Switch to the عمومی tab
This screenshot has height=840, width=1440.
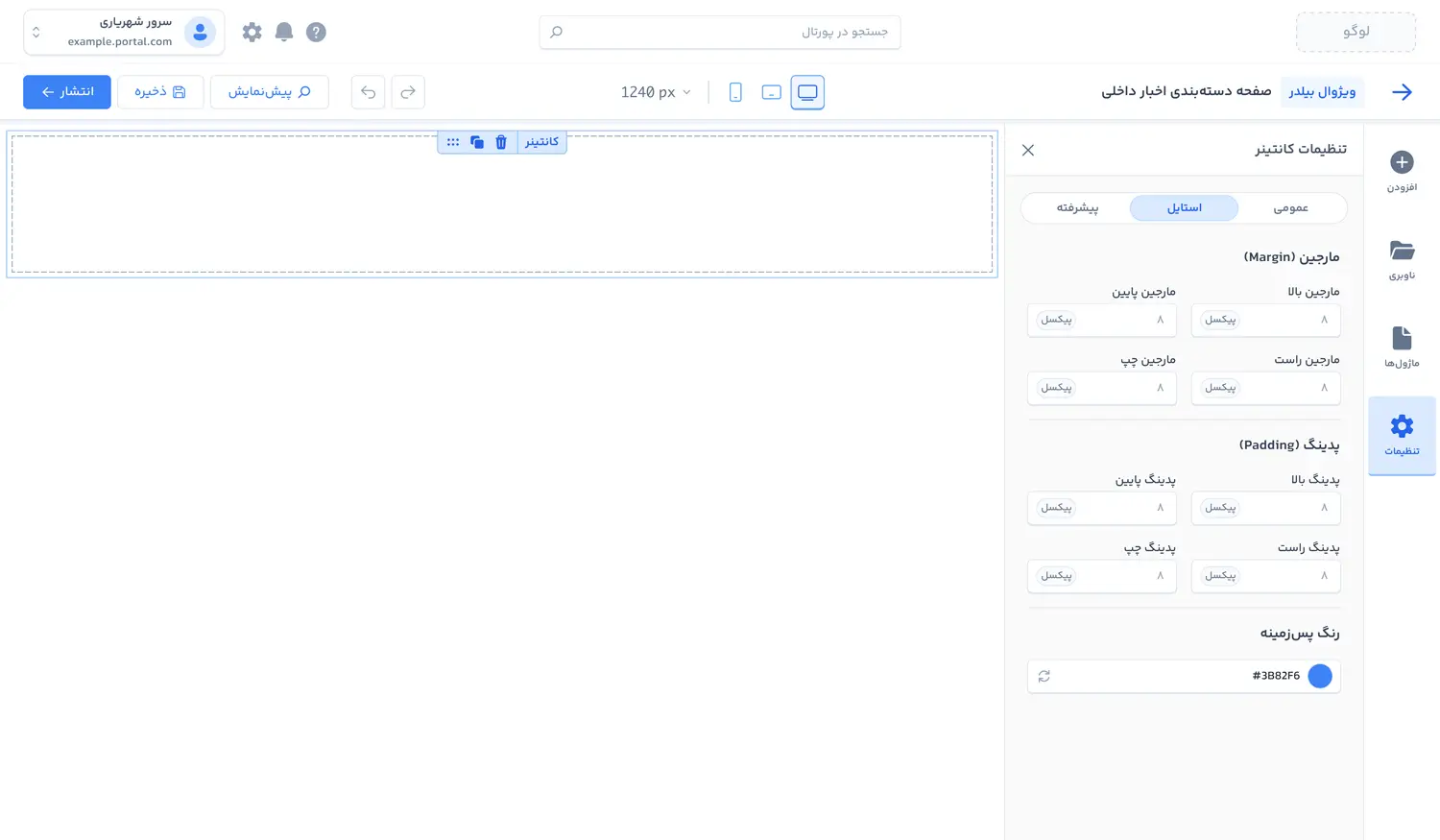pyautogui.click(x=1291, y=207)
